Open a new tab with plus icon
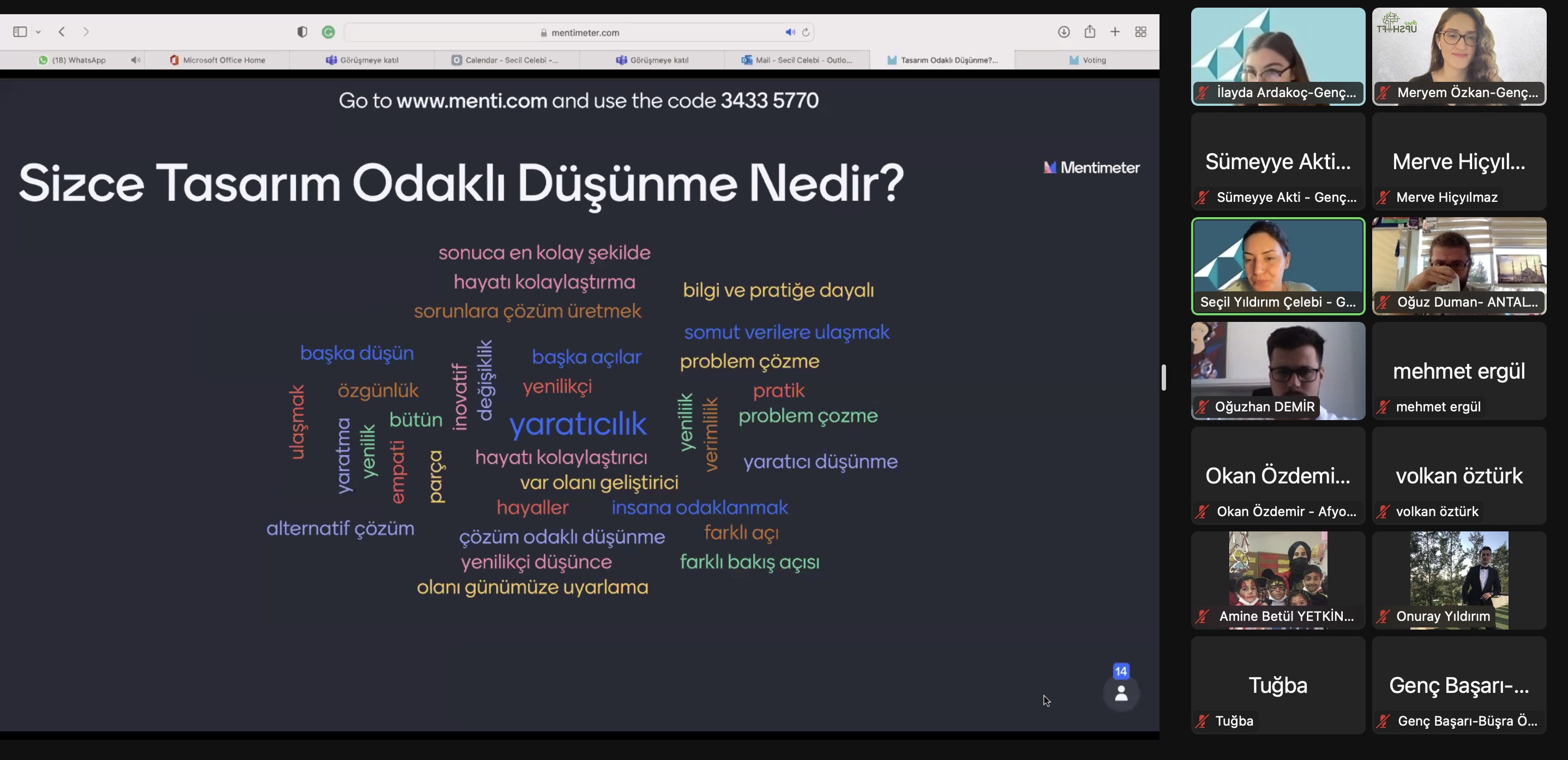Viewport: 1568px width, 760px height. 1115,32
